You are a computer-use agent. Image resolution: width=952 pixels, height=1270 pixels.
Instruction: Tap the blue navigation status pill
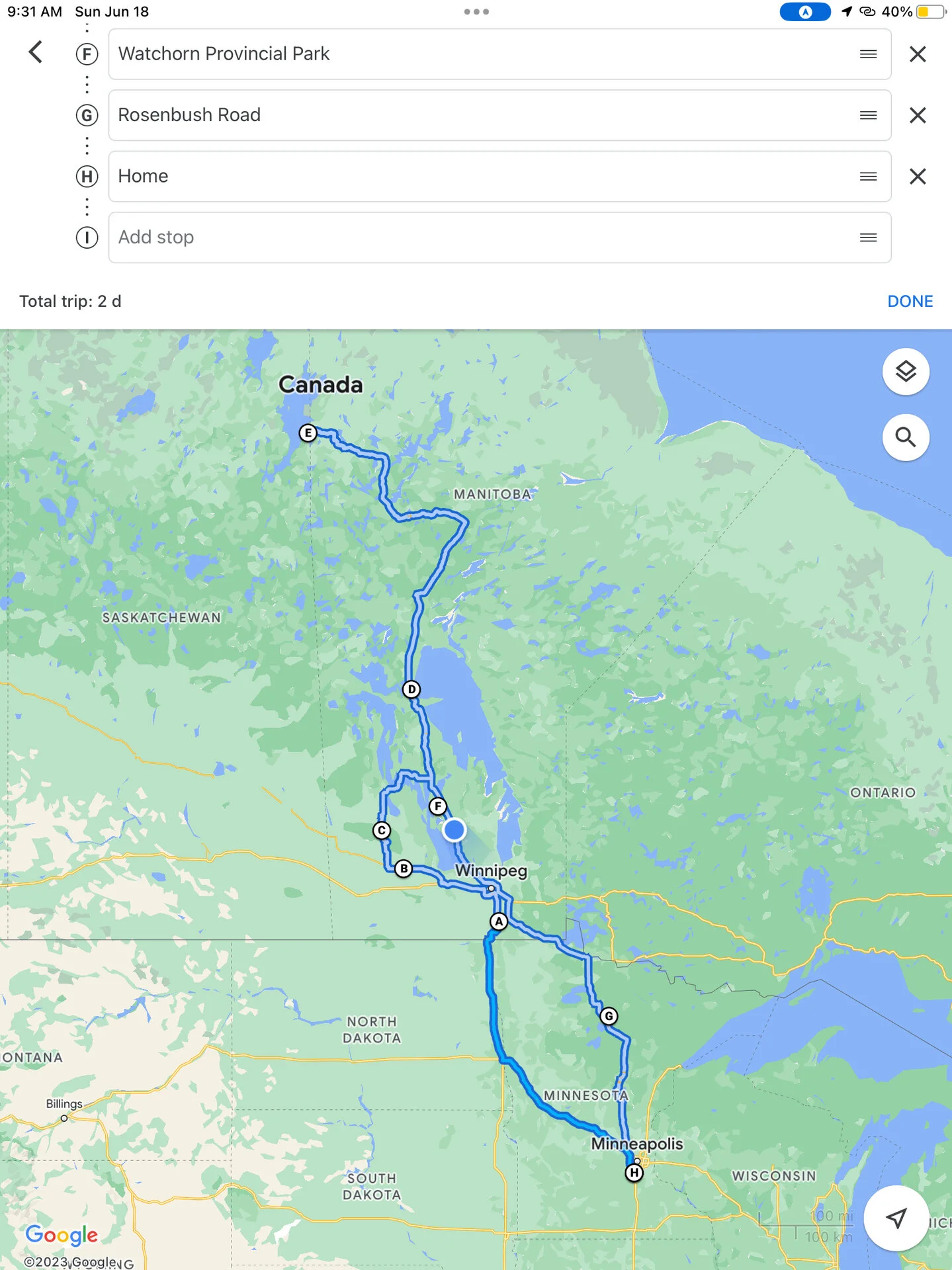pos(805,12)
